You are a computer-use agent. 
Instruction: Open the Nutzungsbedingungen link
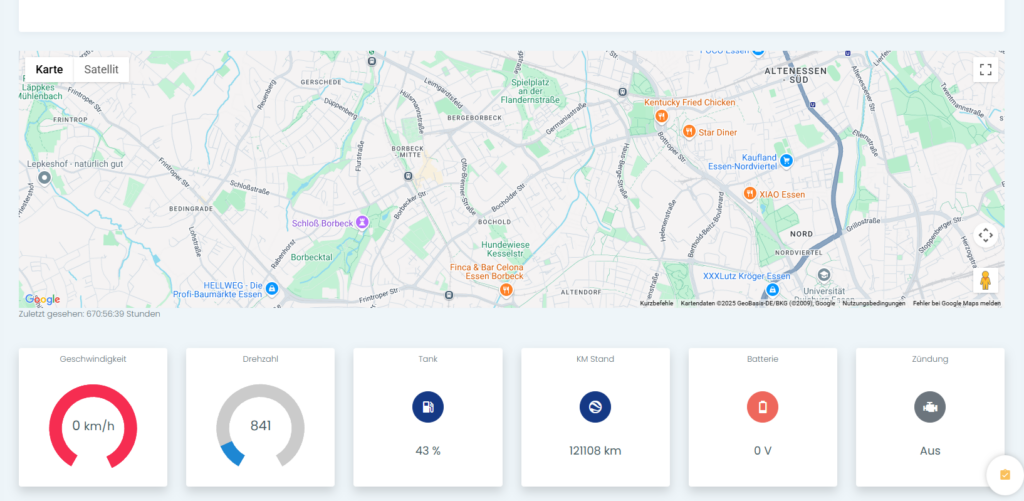pyautogui.click(x=873, y=303)
